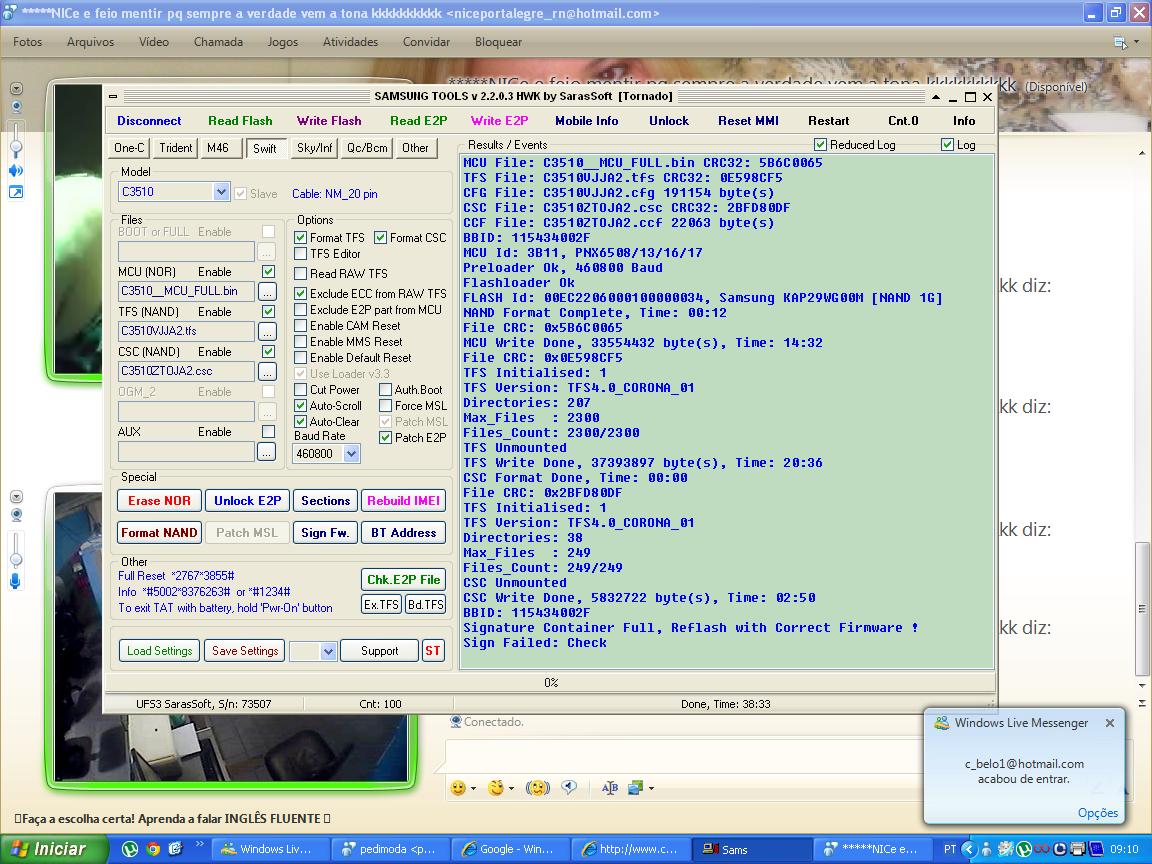Send a nudge with the shaking smiley icon
Viewport: 1152px width, 864px height.
pyautogui.click(x=538, y=788)
